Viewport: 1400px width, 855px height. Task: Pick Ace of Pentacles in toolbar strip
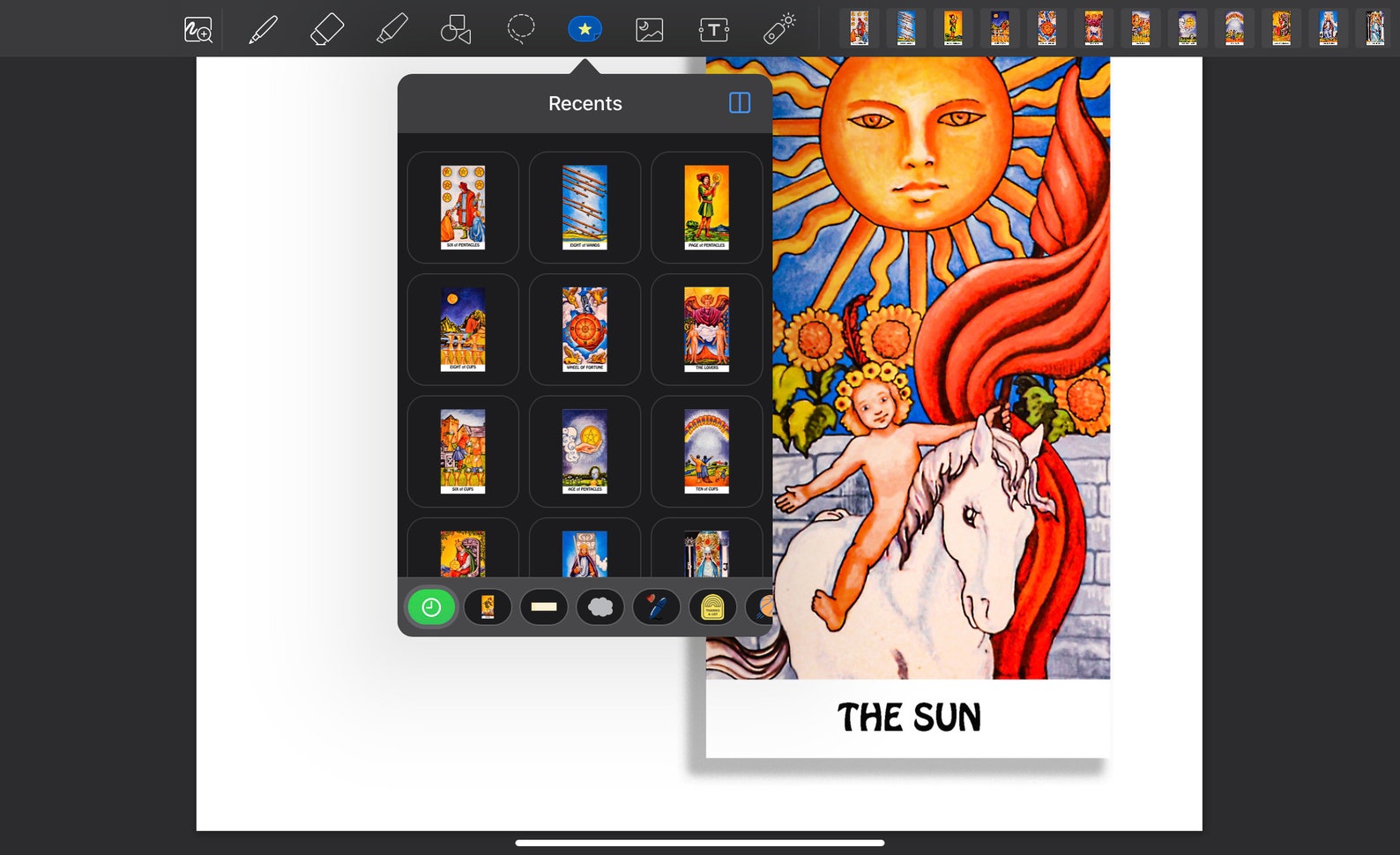(x=1188, y=28)
